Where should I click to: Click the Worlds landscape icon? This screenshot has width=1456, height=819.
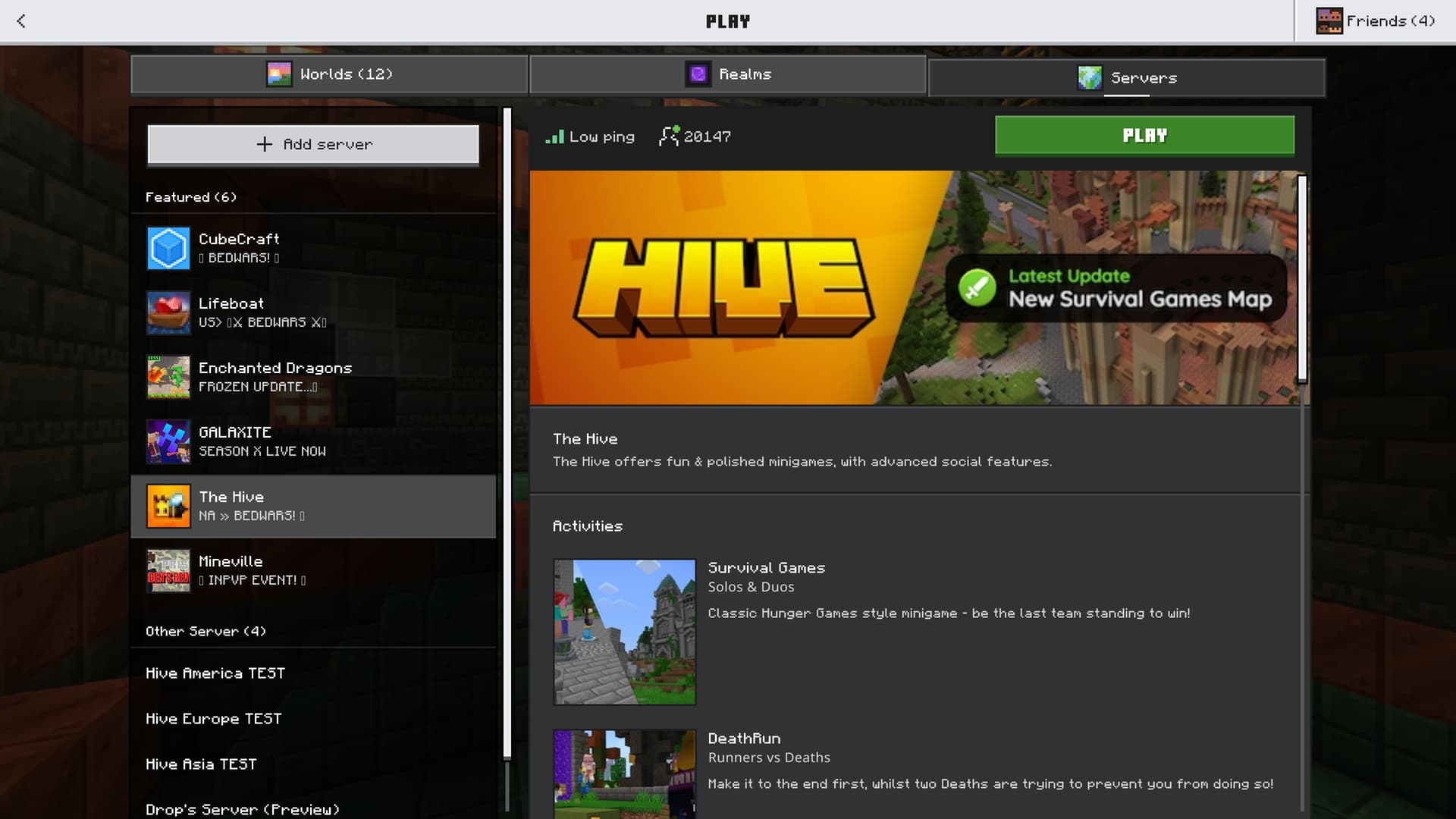tap(279, 74)
